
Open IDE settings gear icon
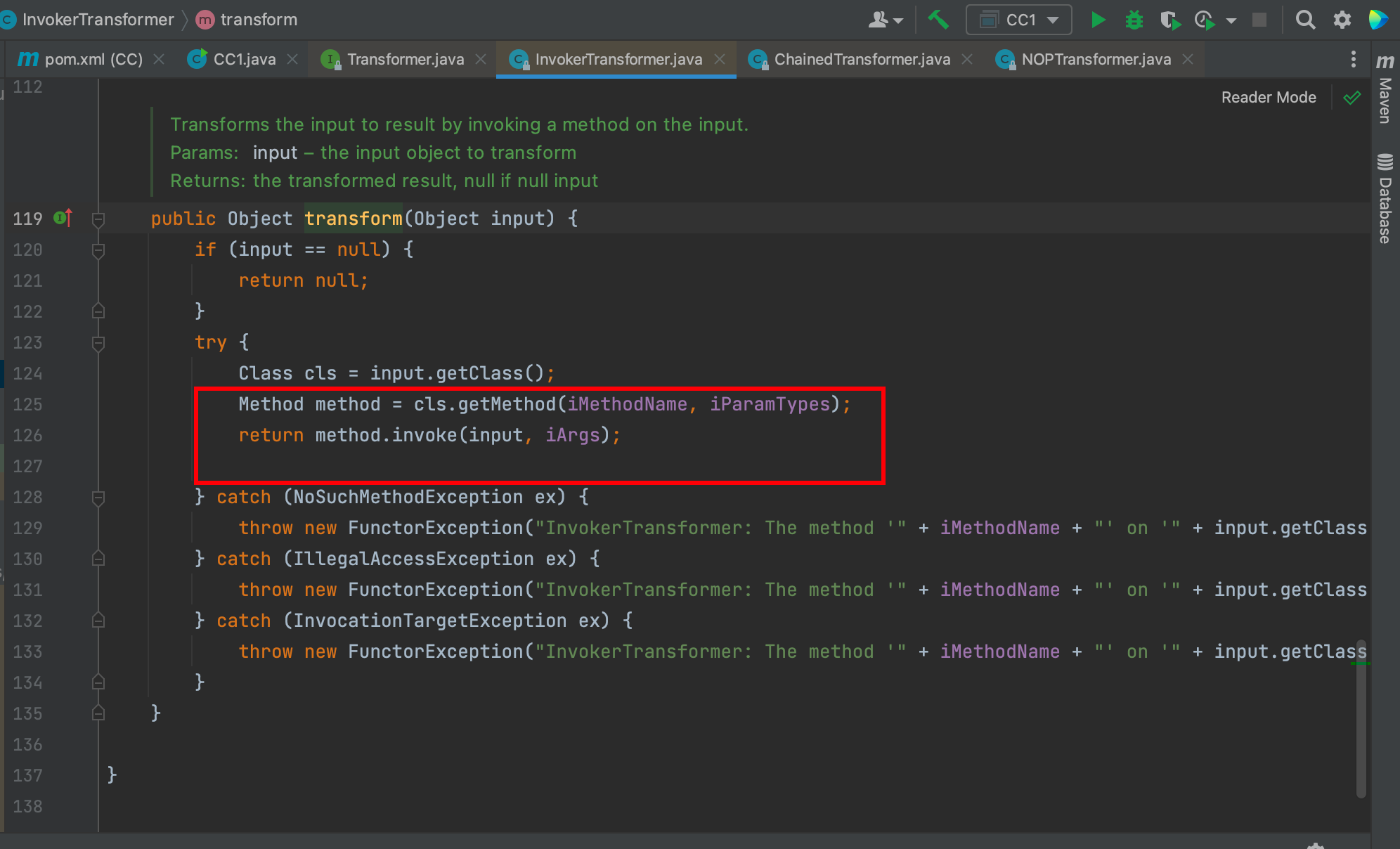coord(1342,20)
